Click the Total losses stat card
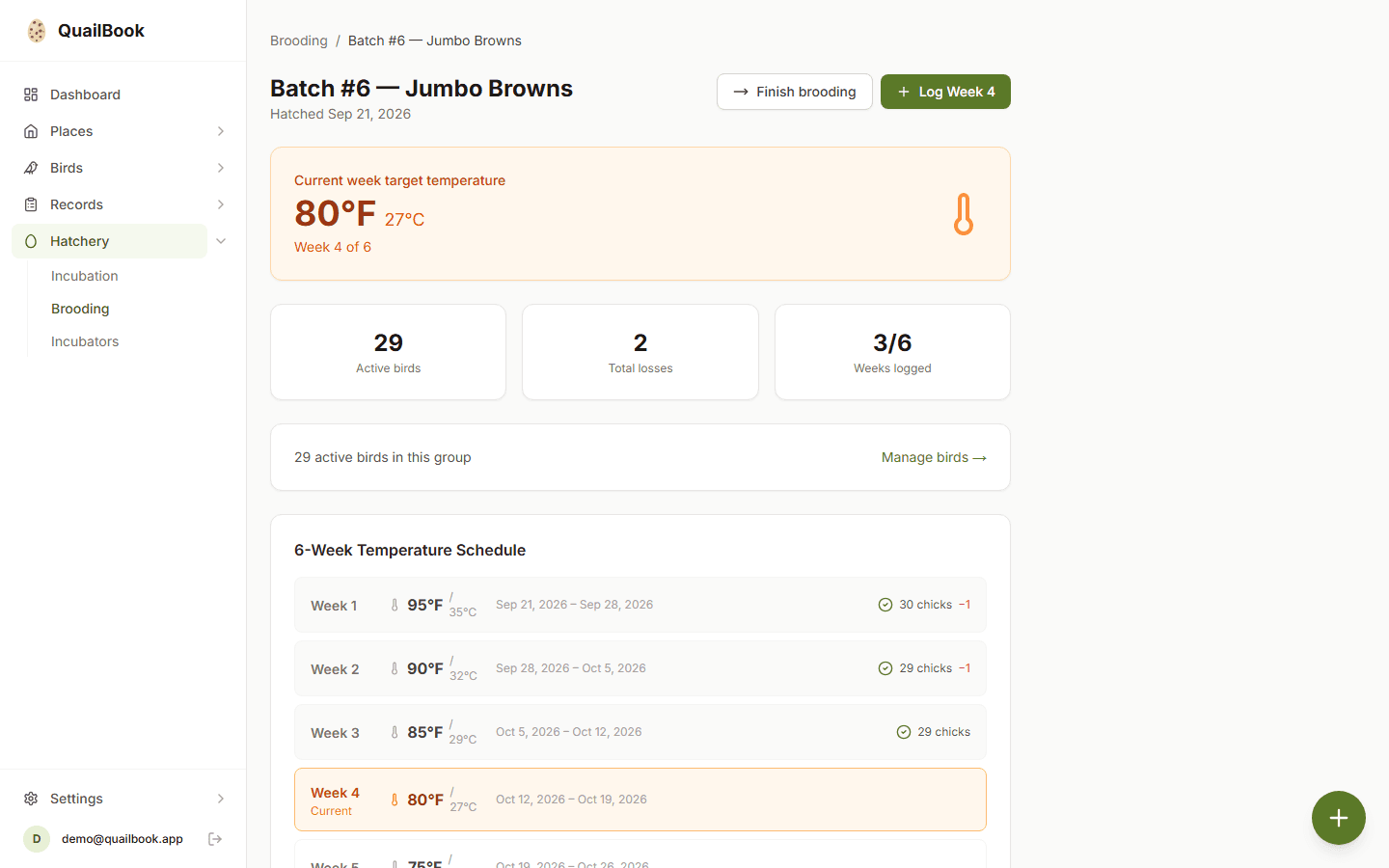Screen dimensions: 1389x868 click(640, 352)
